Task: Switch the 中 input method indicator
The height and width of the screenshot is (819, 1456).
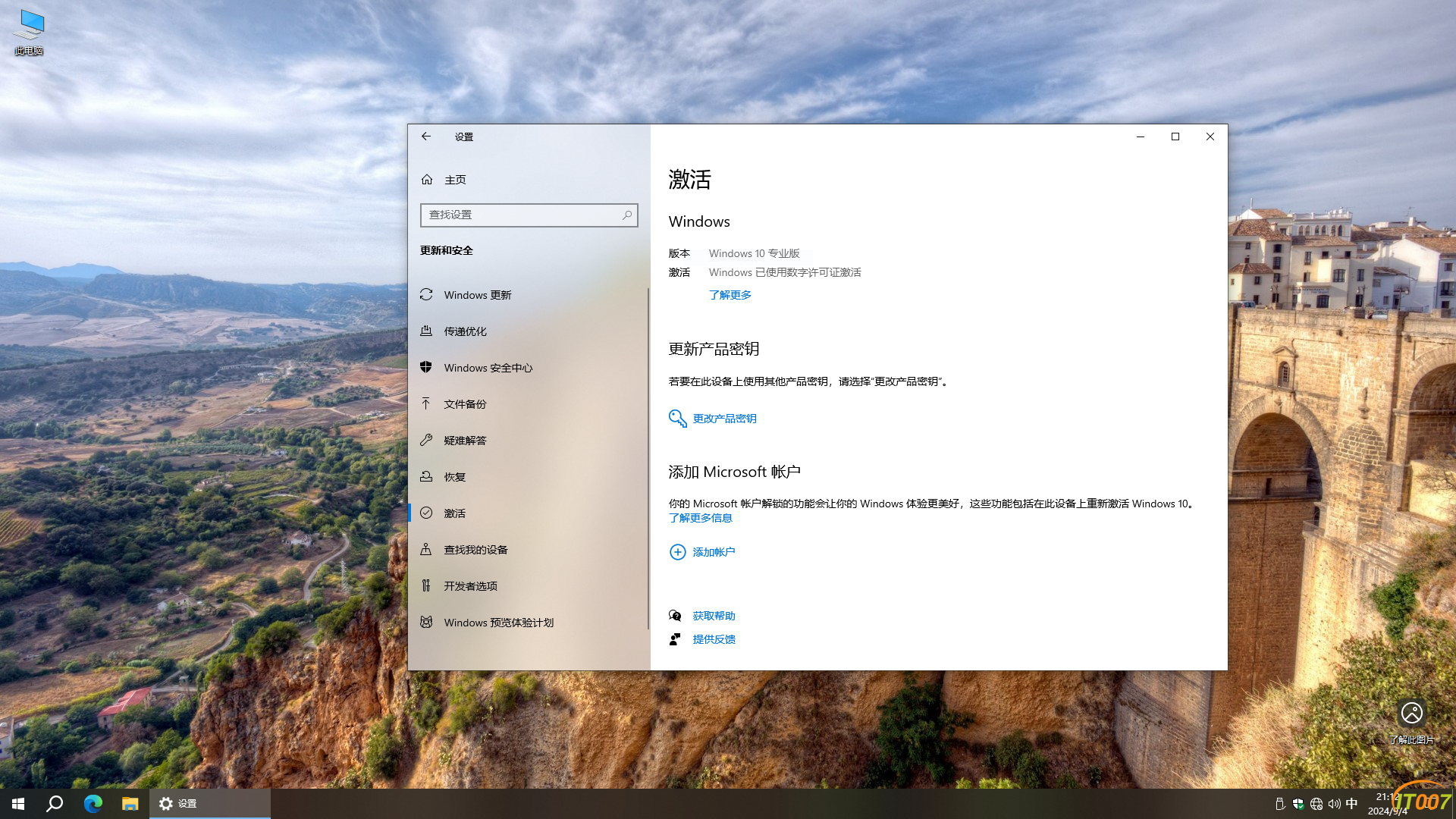Action: click(1351, 804)
